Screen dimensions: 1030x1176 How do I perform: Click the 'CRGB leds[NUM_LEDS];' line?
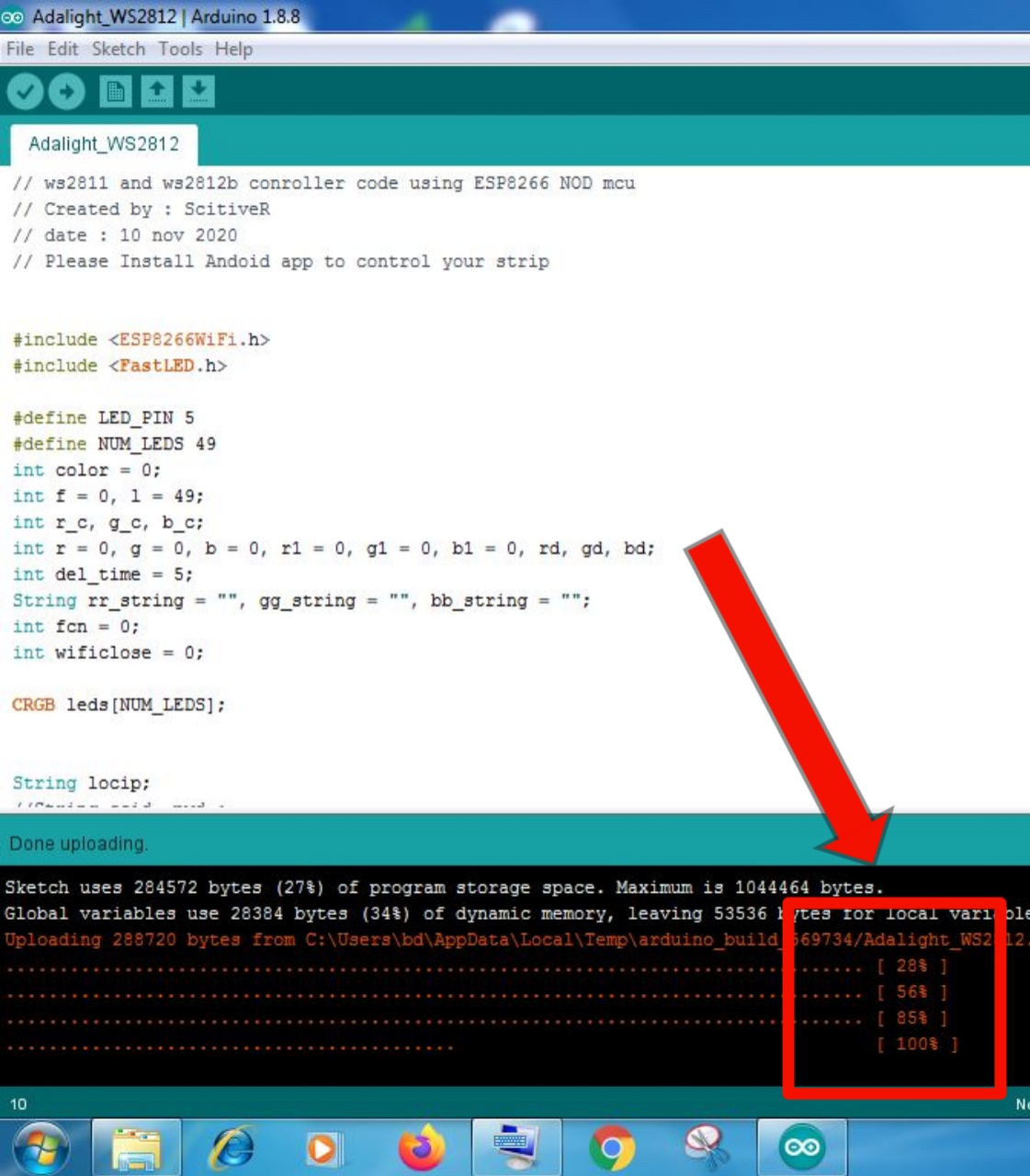click(119, 705)
